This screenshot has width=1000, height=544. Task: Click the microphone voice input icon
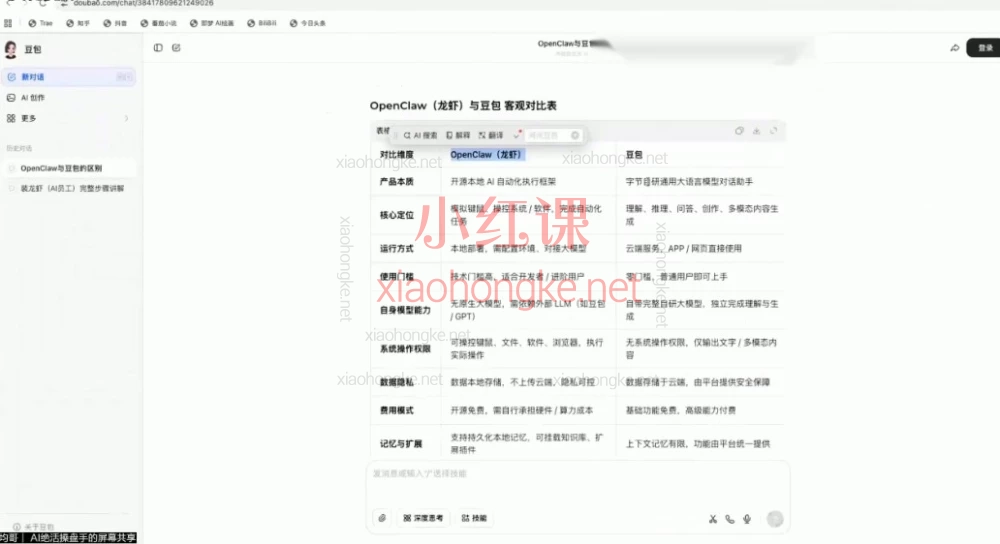(x=747, y=519)
